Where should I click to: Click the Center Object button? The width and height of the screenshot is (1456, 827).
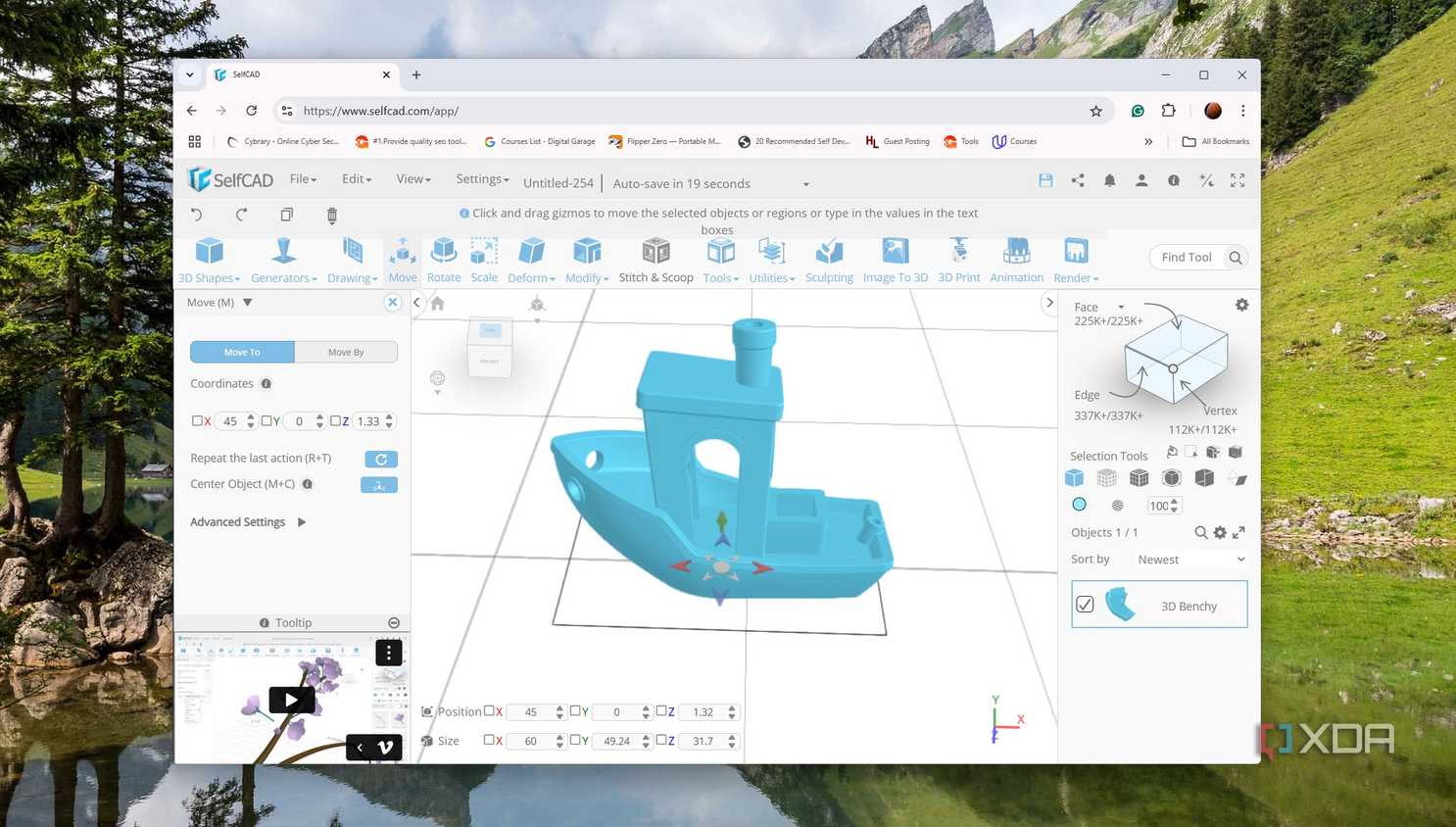click(379, 485)
